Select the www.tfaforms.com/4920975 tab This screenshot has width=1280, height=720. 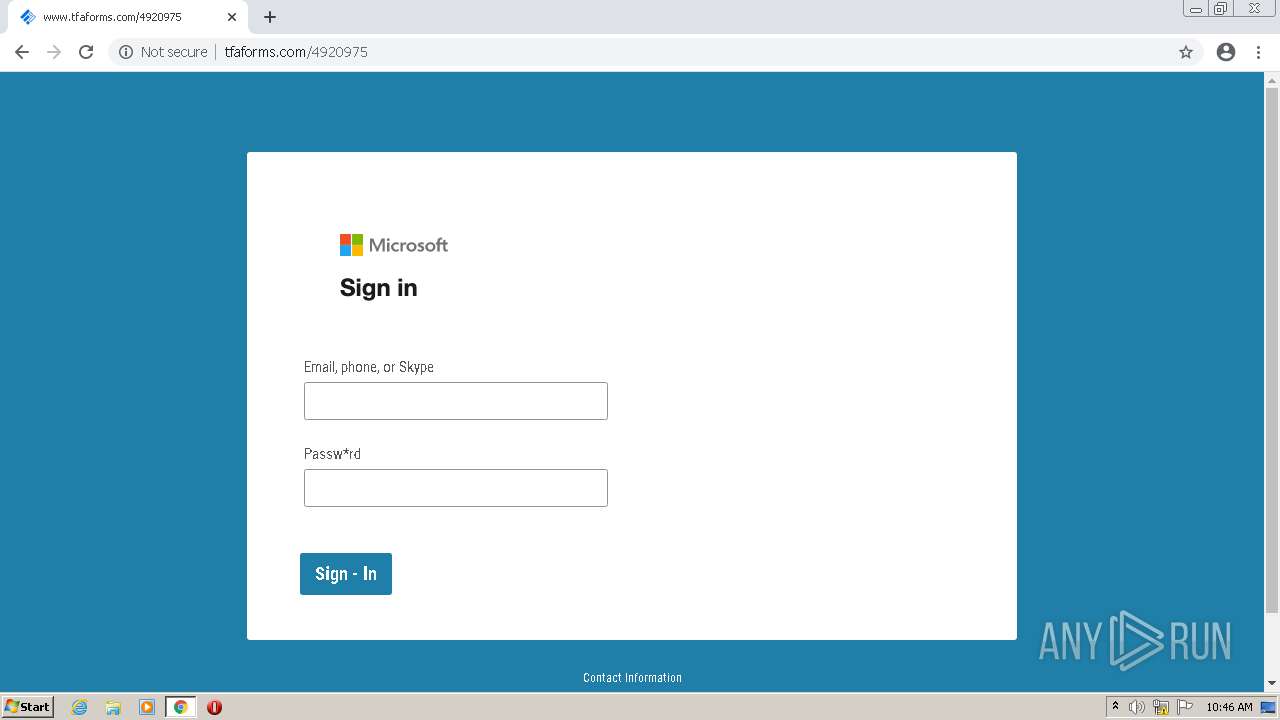pyautogui.click(x=126, y=17)
